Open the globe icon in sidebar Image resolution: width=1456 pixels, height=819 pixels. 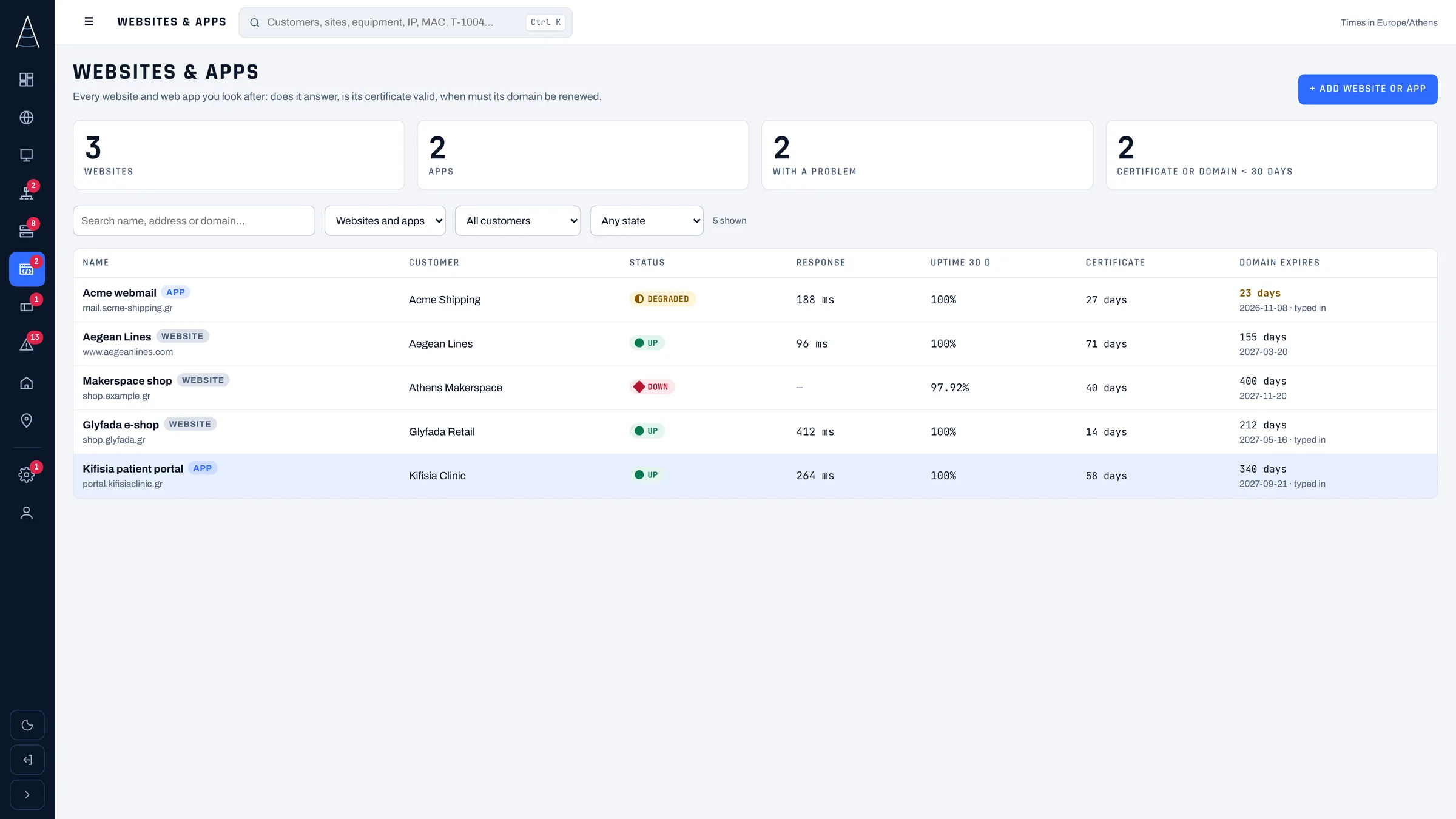tap(27, 117)
